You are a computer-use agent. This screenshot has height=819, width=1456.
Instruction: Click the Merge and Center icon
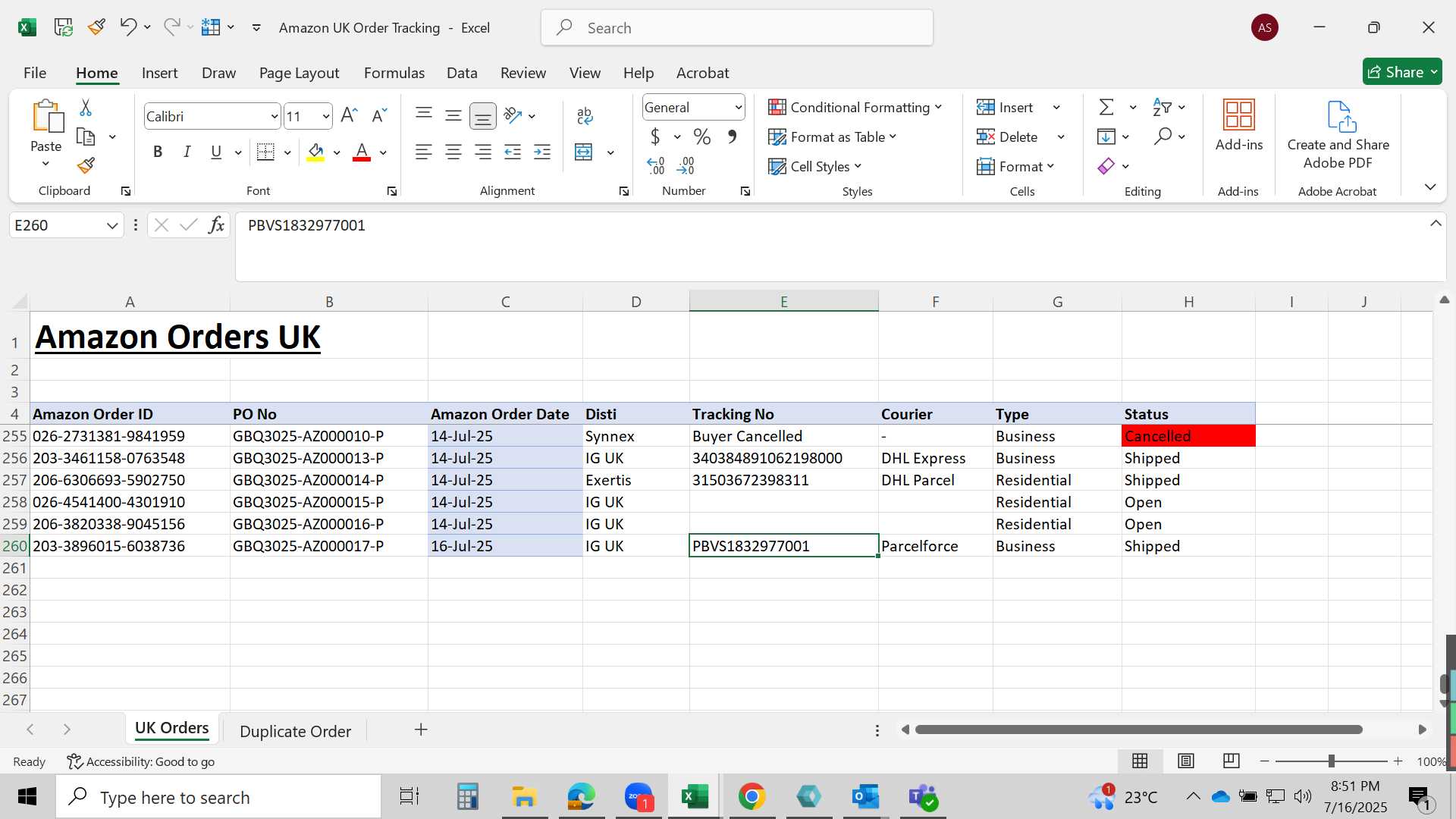tap(584, 152)
